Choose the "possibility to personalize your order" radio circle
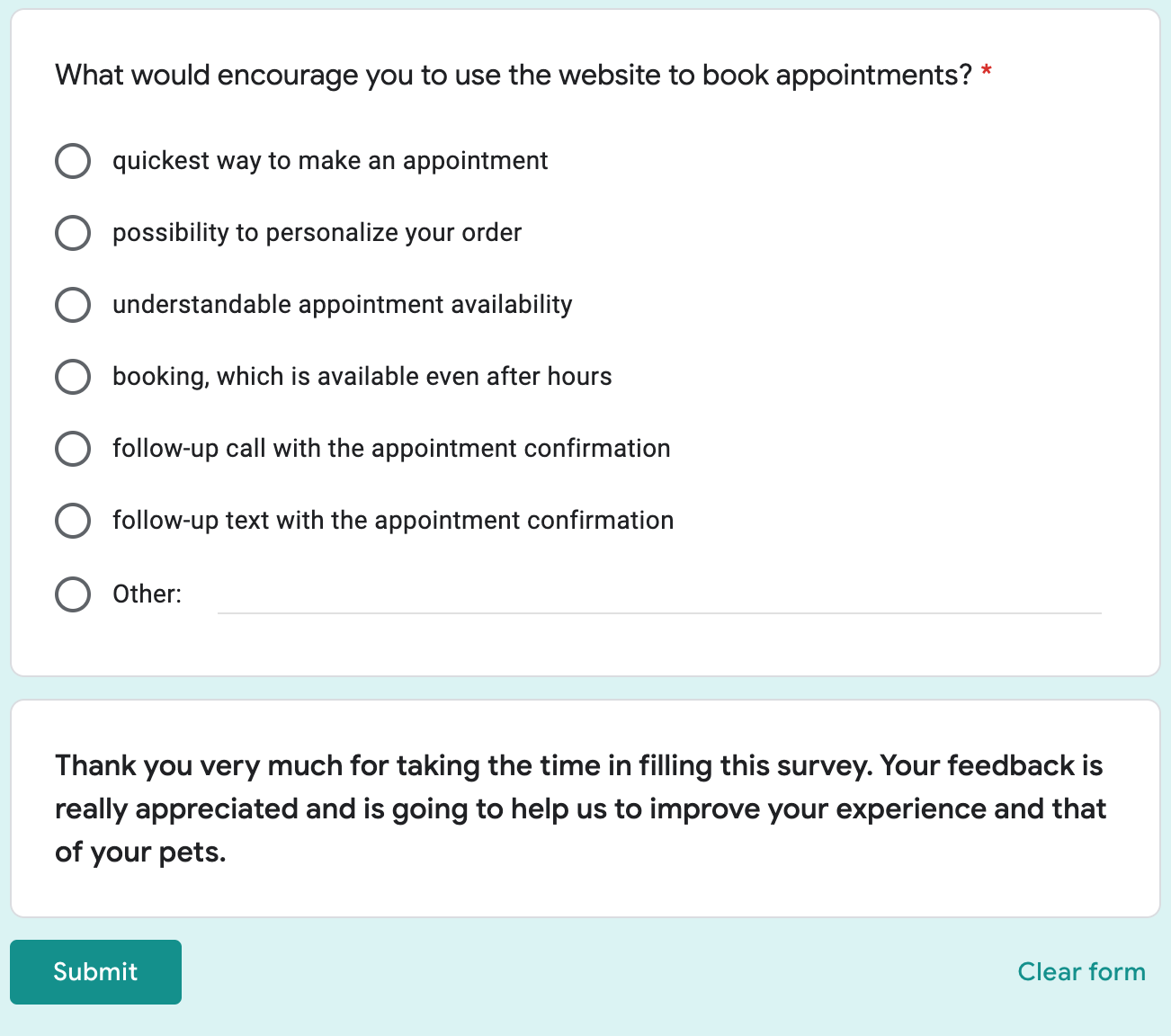 coord(73,233)
